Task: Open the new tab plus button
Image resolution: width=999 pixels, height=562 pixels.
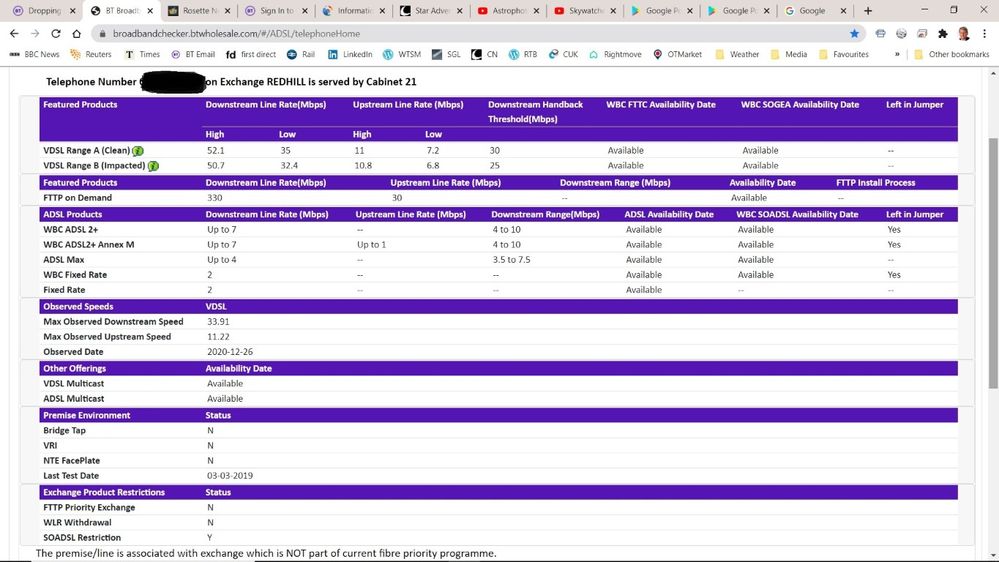Action: [x=867, y=11]
